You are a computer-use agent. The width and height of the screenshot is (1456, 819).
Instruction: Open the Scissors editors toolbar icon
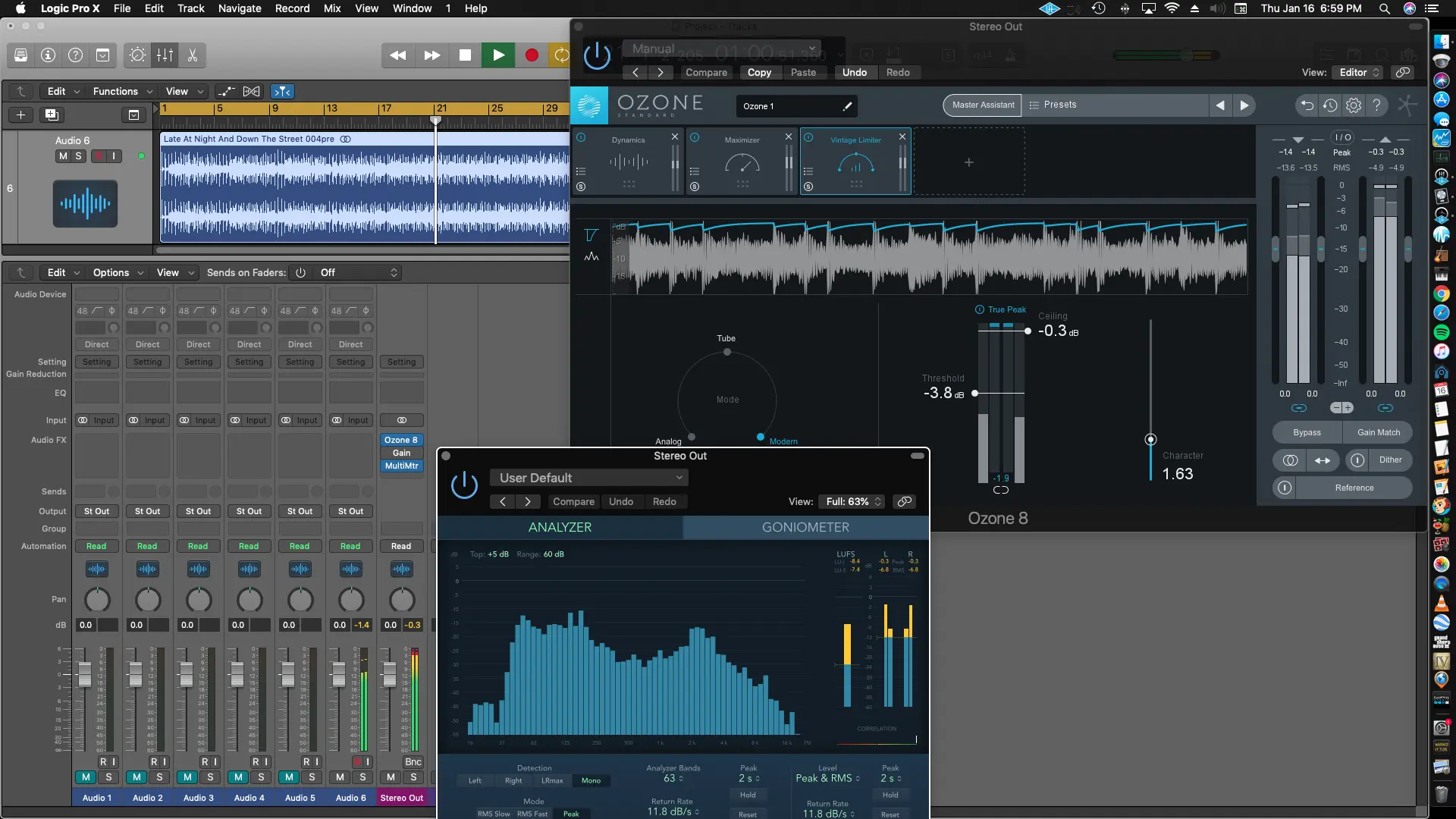point(193,55)
